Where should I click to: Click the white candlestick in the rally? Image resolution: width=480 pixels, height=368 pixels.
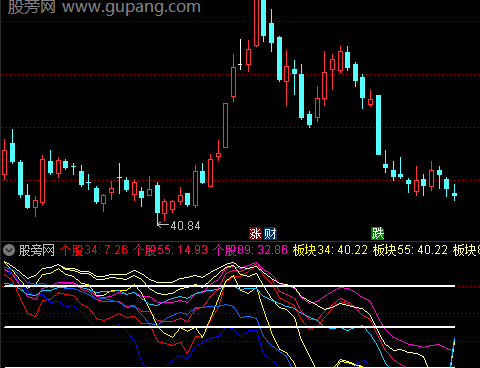point(240,55)
